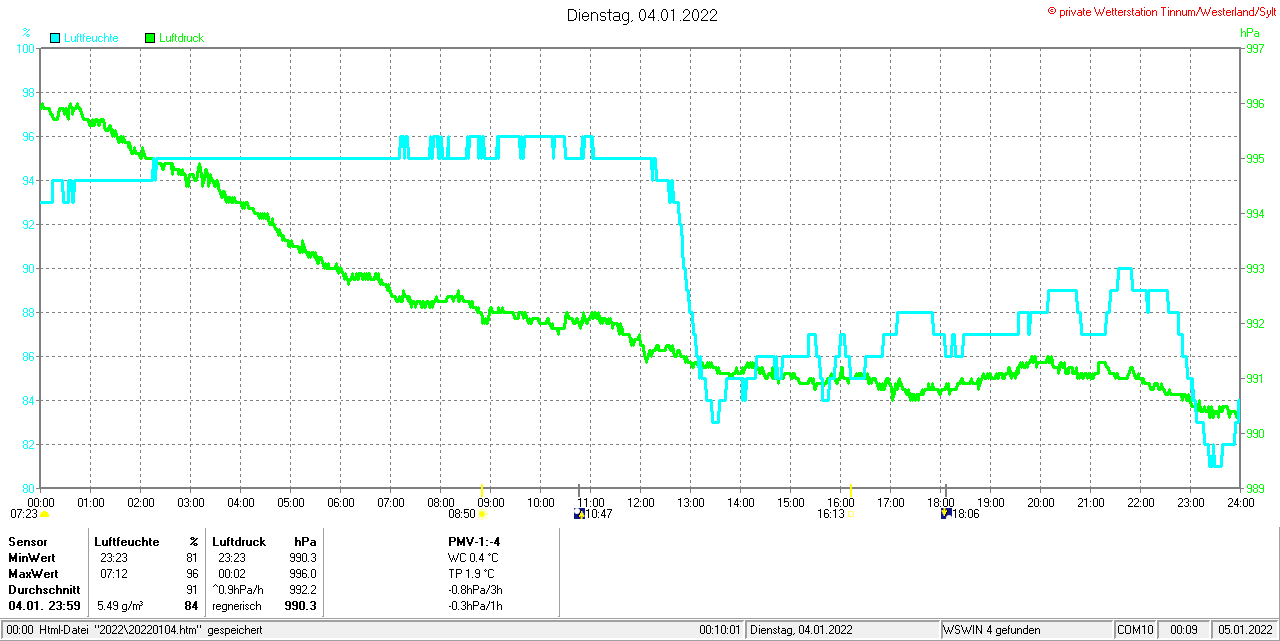Click the -0.8hPa/3h pressure trend
The height and width of the screenshot is (641, 1280).
point(475,590)
